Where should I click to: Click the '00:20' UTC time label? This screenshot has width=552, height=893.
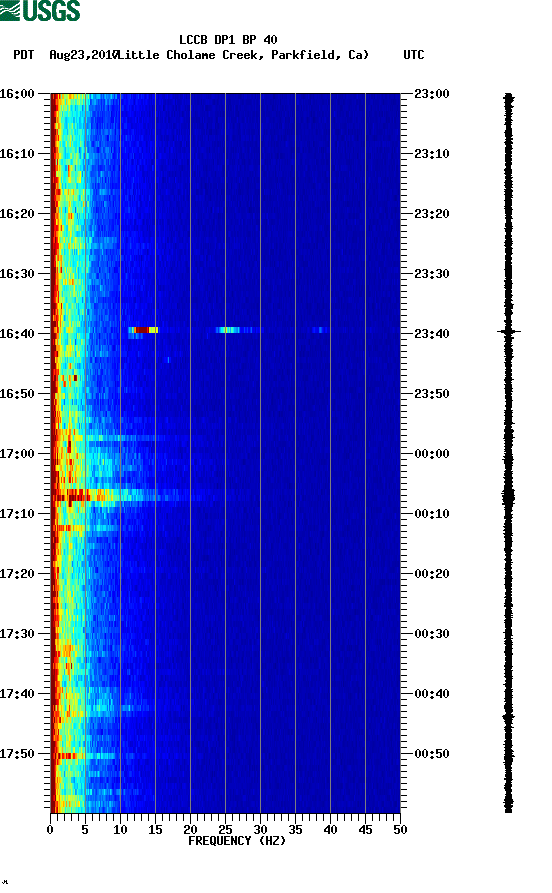(432, 574)
